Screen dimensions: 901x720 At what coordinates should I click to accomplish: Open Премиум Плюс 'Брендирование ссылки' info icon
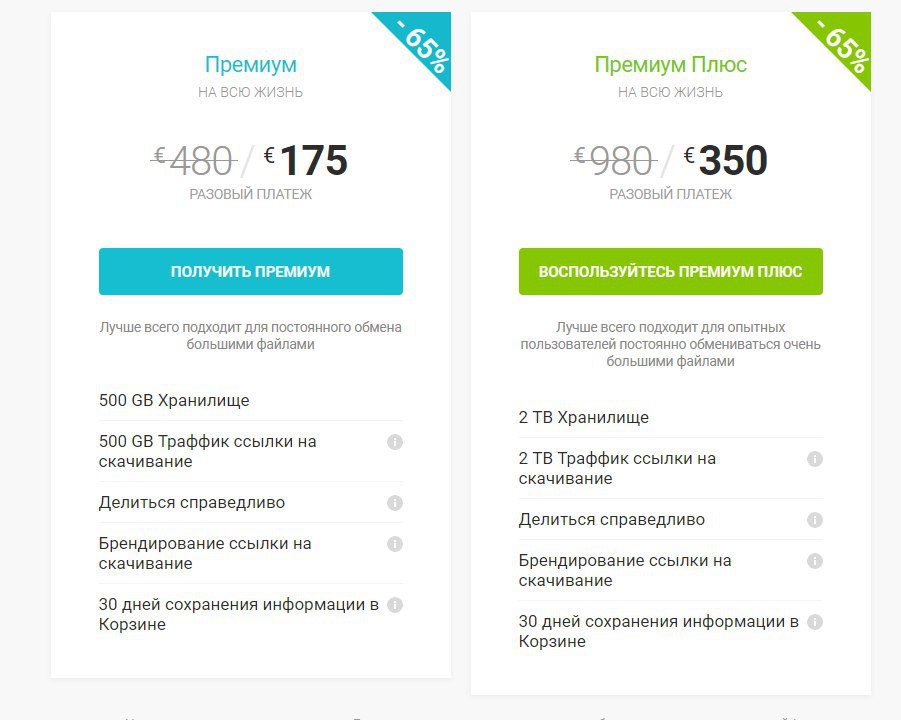coord(815,561)
